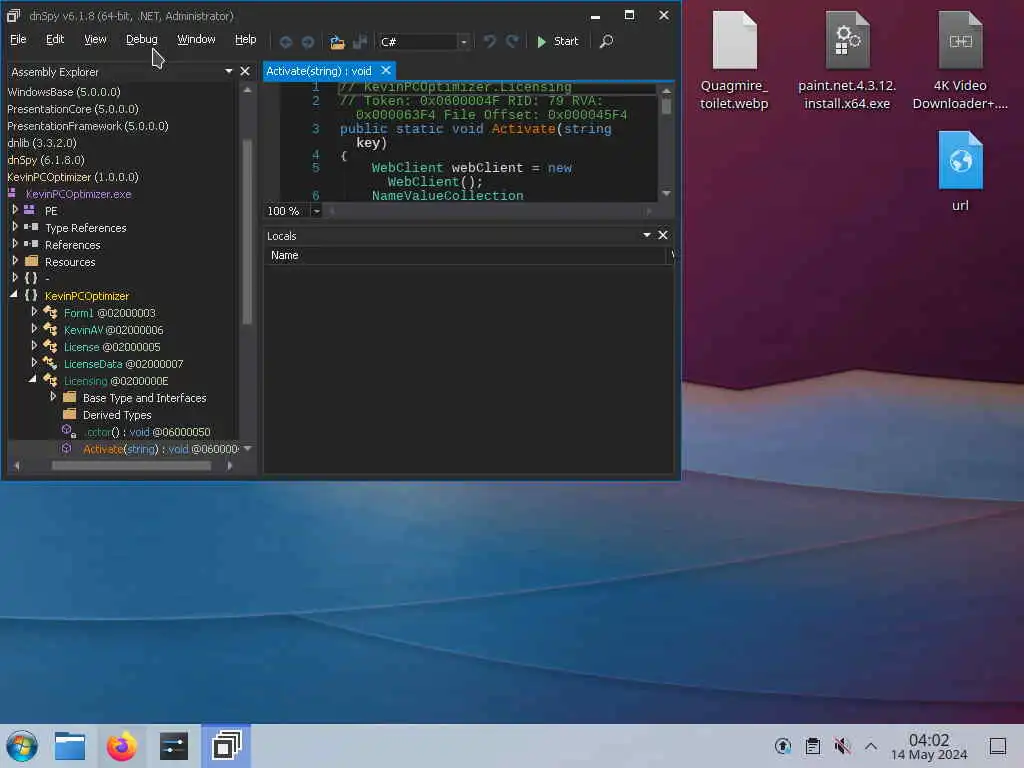Image resolution: width=1024 pixels, height=768 pixels.
Task: Expand the LicenseData class node
Action: tap(34, 362)
